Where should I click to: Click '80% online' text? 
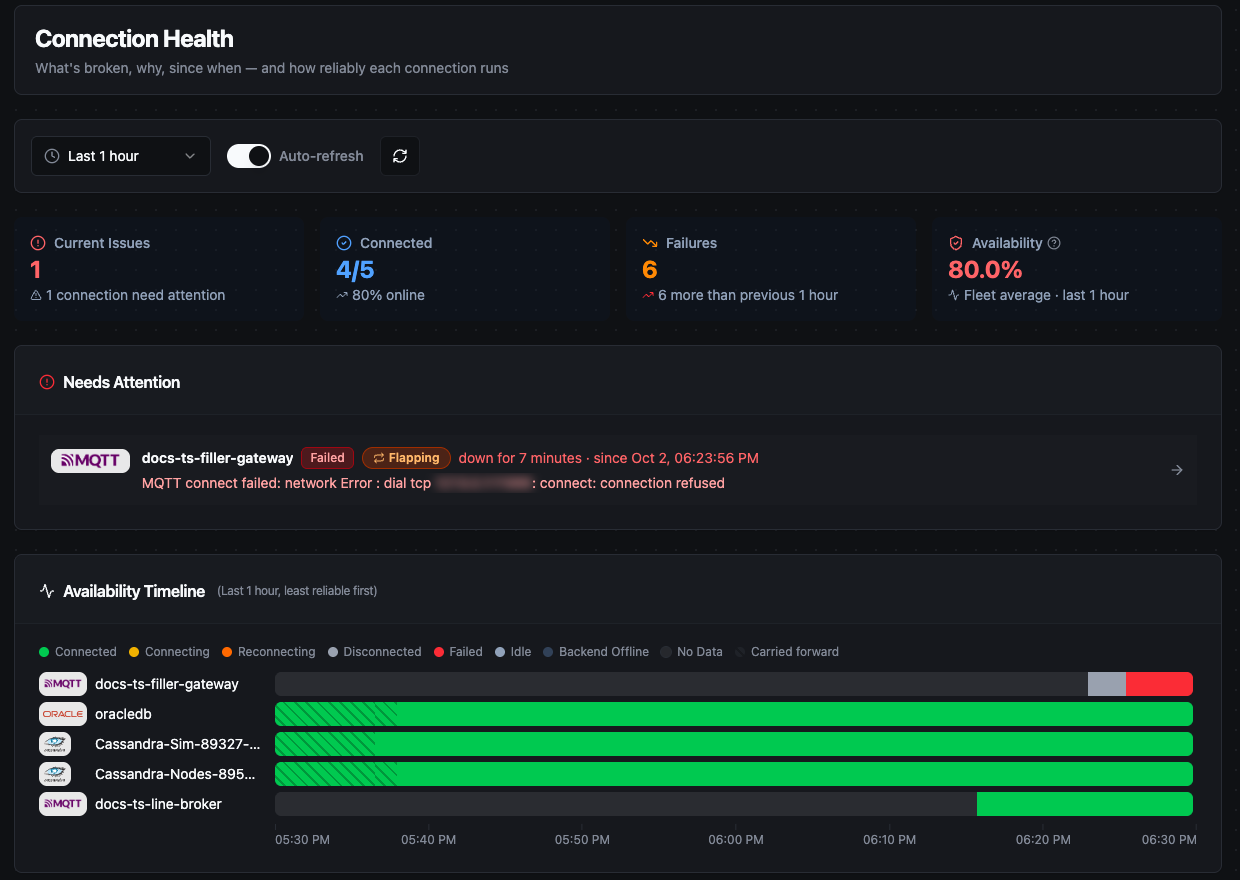click(388, 295)
